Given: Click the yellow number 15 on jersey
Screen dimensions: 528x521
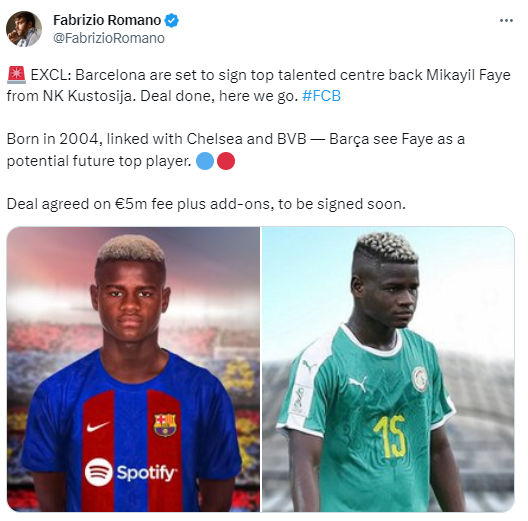Looking at the screenshot, I should pos(390,436).
